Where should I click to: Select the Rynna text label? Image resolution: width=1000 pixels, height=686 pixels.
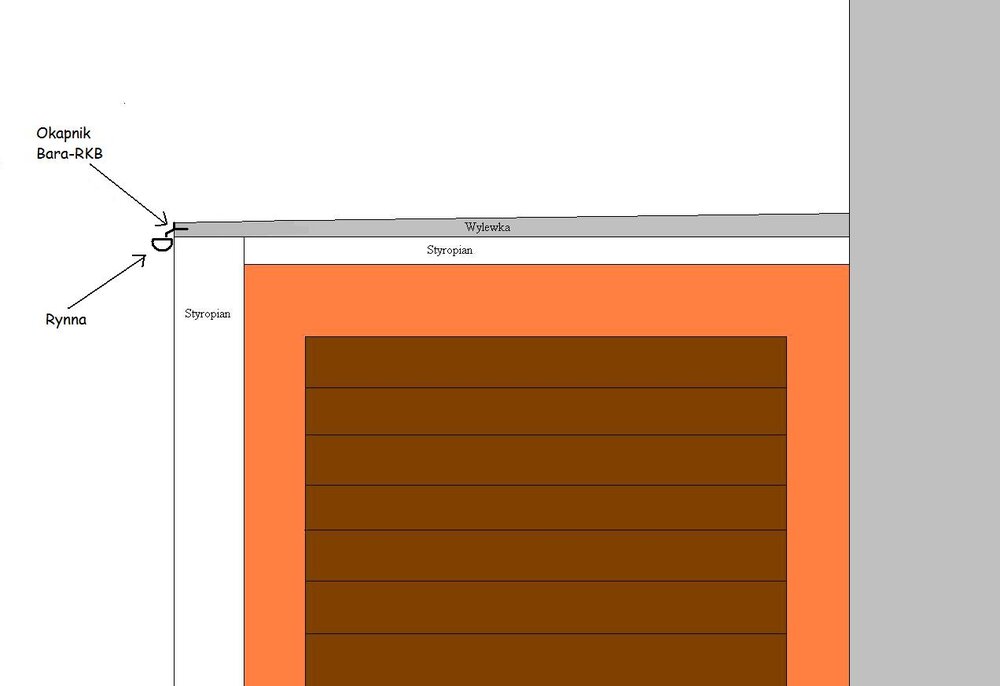point(65,320)
